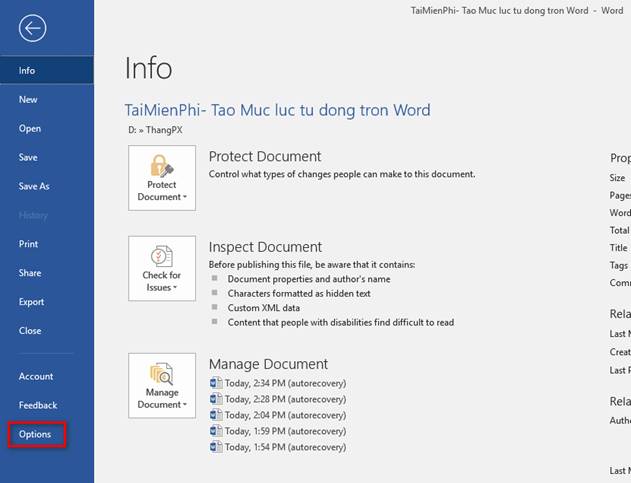Open the Export section
Image resolution: width=631 pixels, height=483 pixels.
coord(32,302)
